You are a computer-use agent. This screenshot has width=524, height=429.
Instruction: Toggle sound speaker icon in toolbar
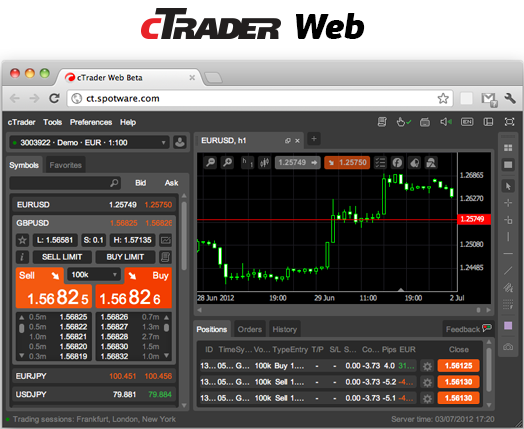click(x=446, y=122)
